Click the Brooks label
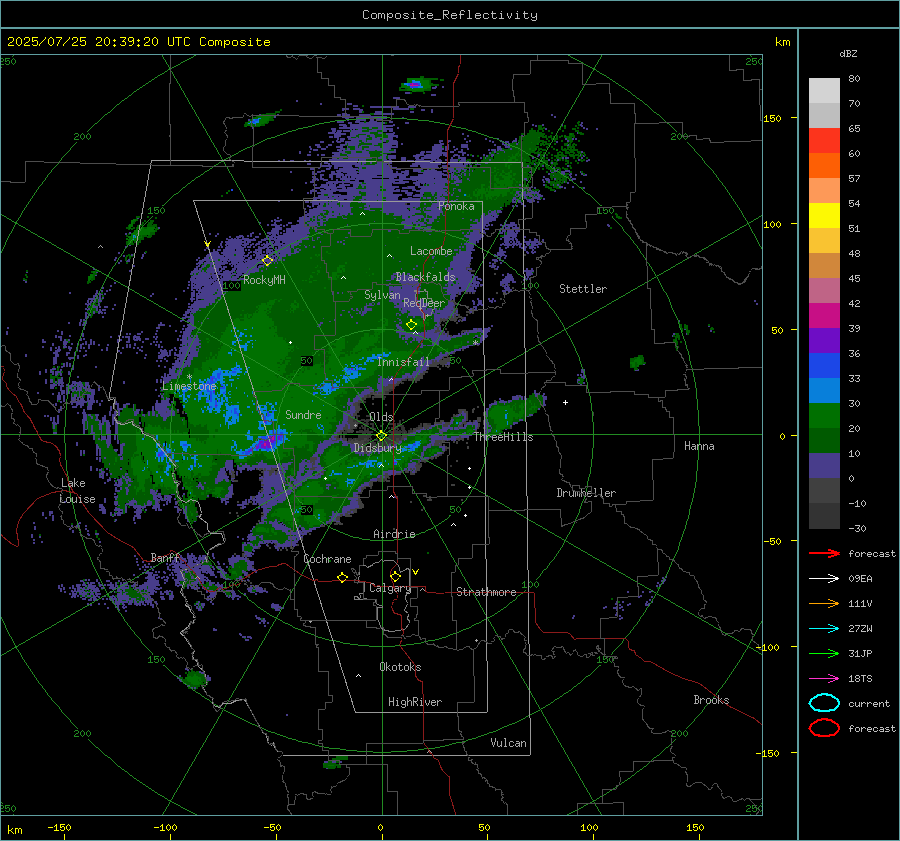Screen dimensions: 900x841 point(711,700)
